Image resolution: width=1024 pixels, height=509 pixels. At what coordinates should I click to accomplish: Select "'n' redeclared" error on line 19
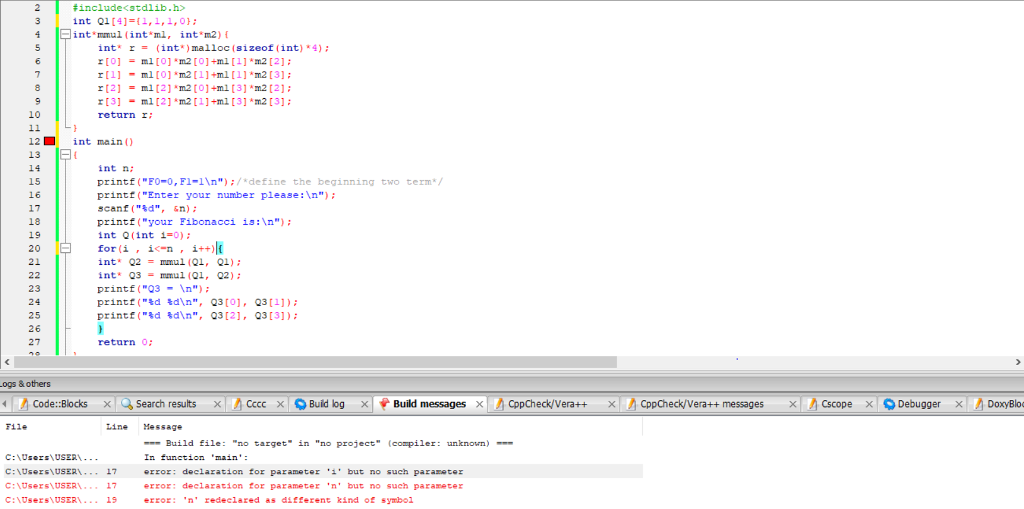[321, 501]
